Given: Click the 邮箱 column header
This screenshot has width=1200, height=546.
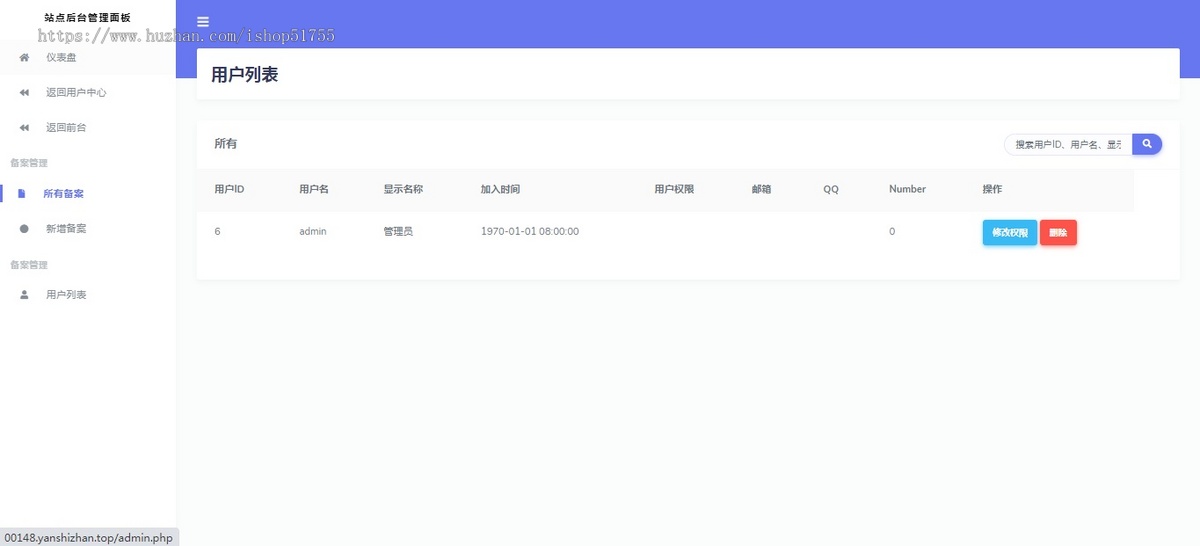Looking at the screenshot, I should click(x=761, y=189).
